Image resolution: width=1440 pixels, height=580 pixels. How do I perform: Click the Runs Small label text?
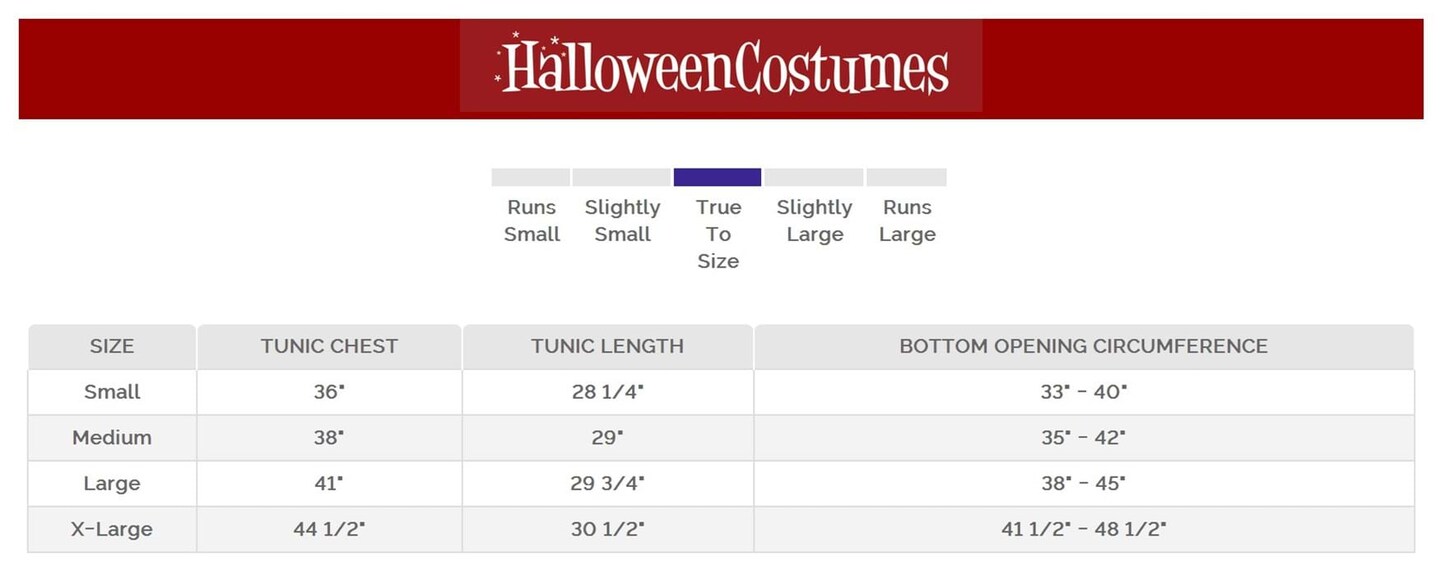coord(531,221)
